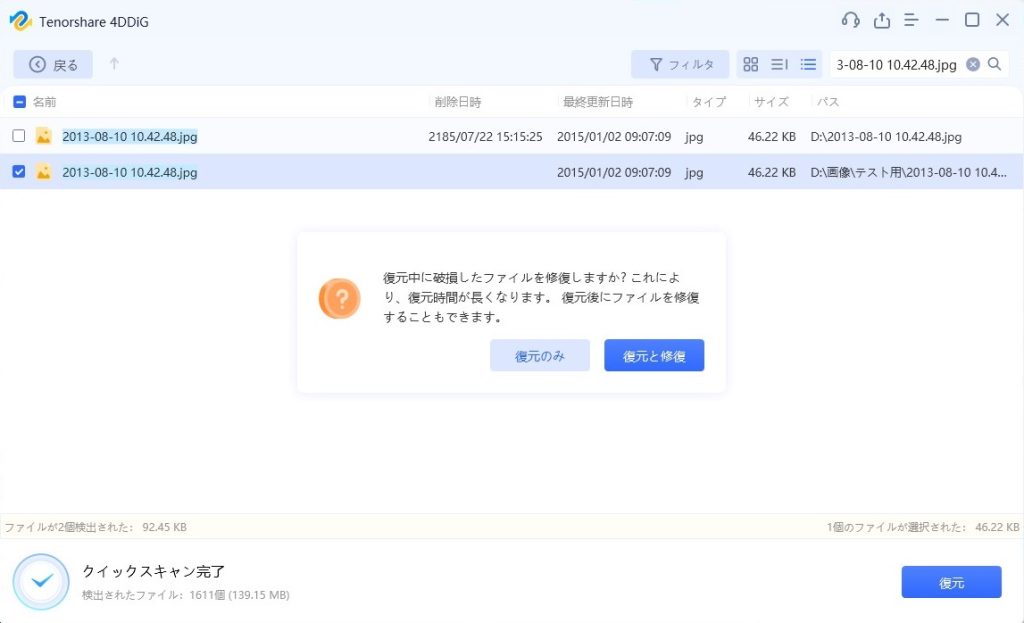
Task: Click into the file name search field
Action: tap(896, 64)
